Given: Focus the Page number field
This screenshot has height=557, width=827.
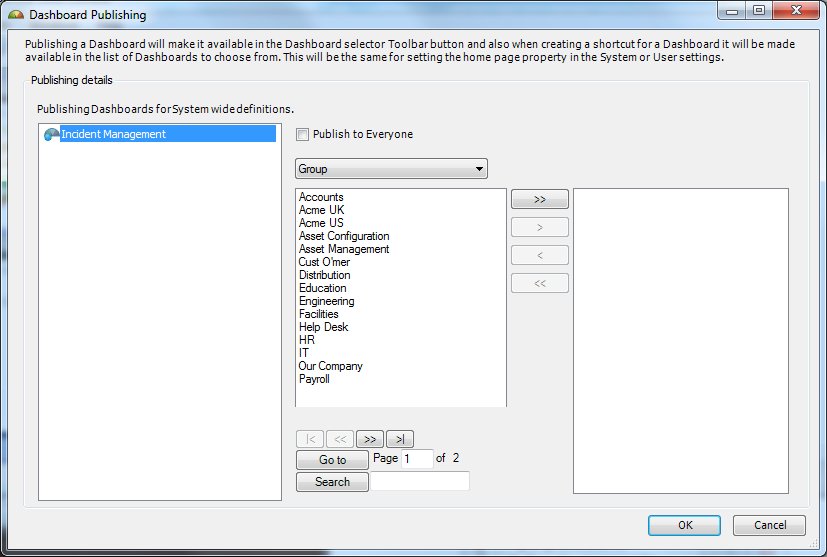Looking at the screenshot, I should [417, 459].
